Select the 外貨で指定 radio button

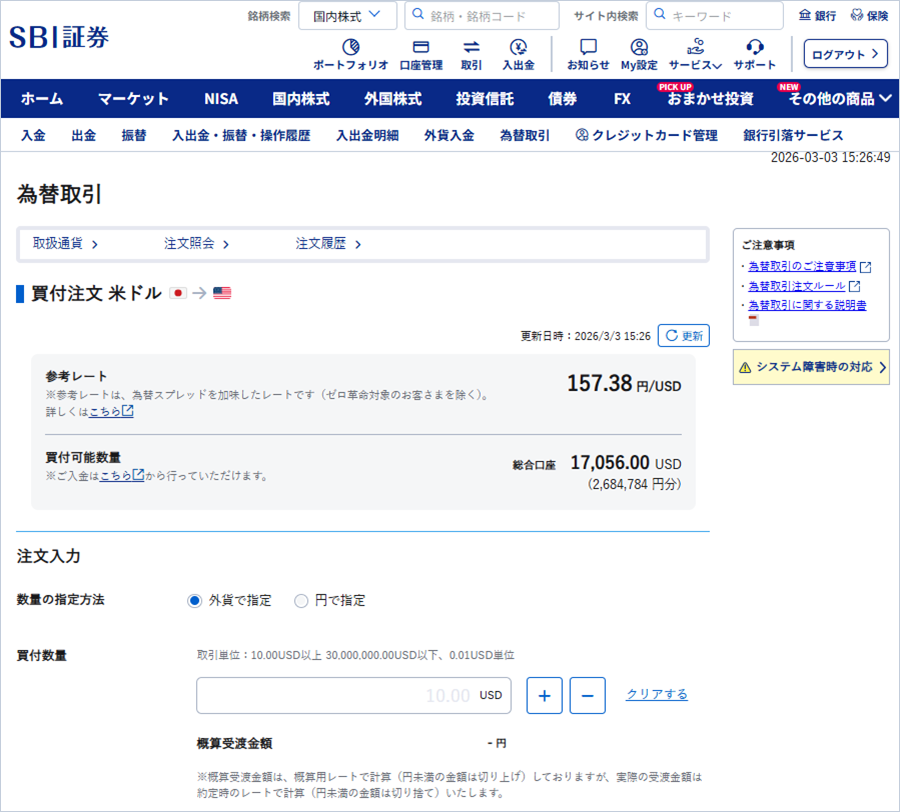point(195,601)
